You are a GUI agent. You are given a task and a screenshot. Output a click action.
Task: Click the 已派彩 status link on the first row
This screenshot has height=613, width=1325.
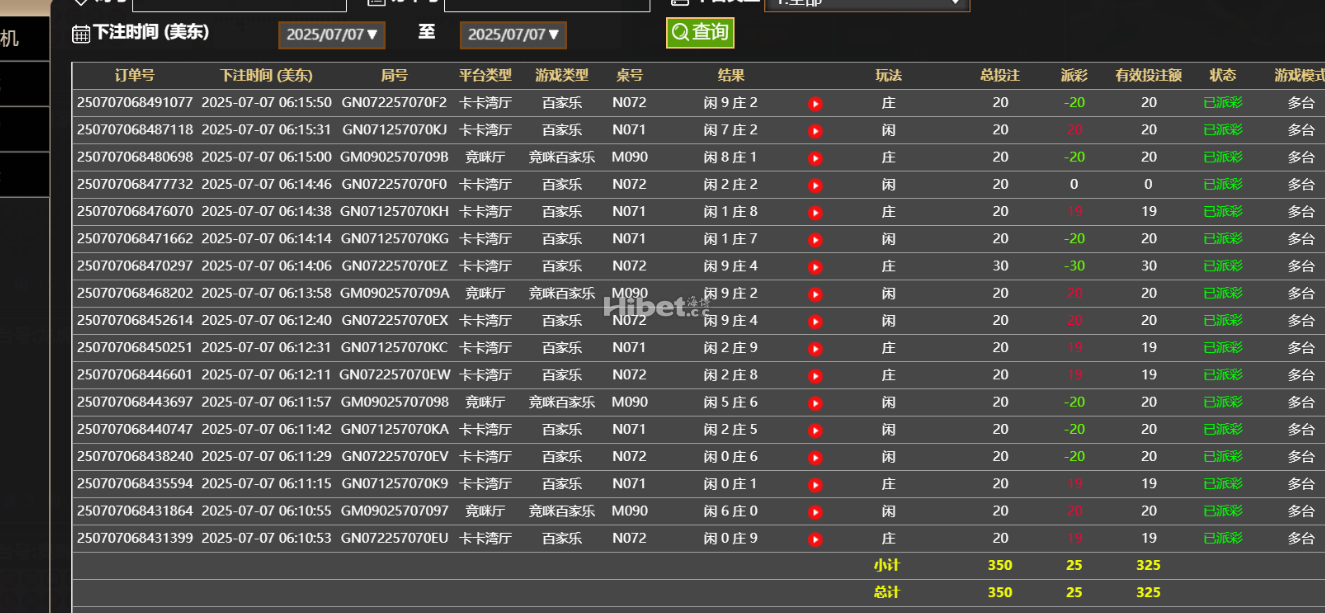[x=1222, y=102]
